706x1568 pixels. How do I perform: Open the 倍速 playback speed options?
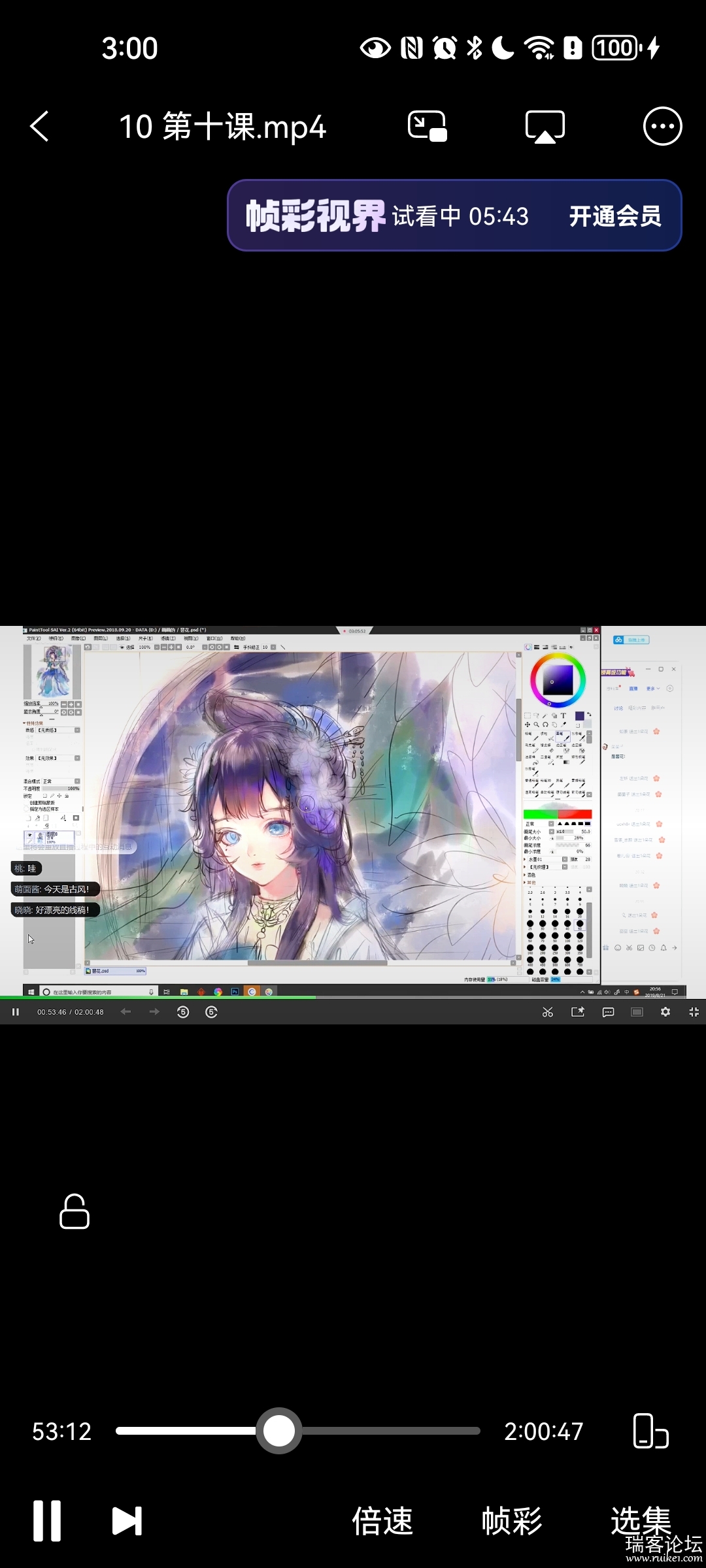pos(382,1521)
